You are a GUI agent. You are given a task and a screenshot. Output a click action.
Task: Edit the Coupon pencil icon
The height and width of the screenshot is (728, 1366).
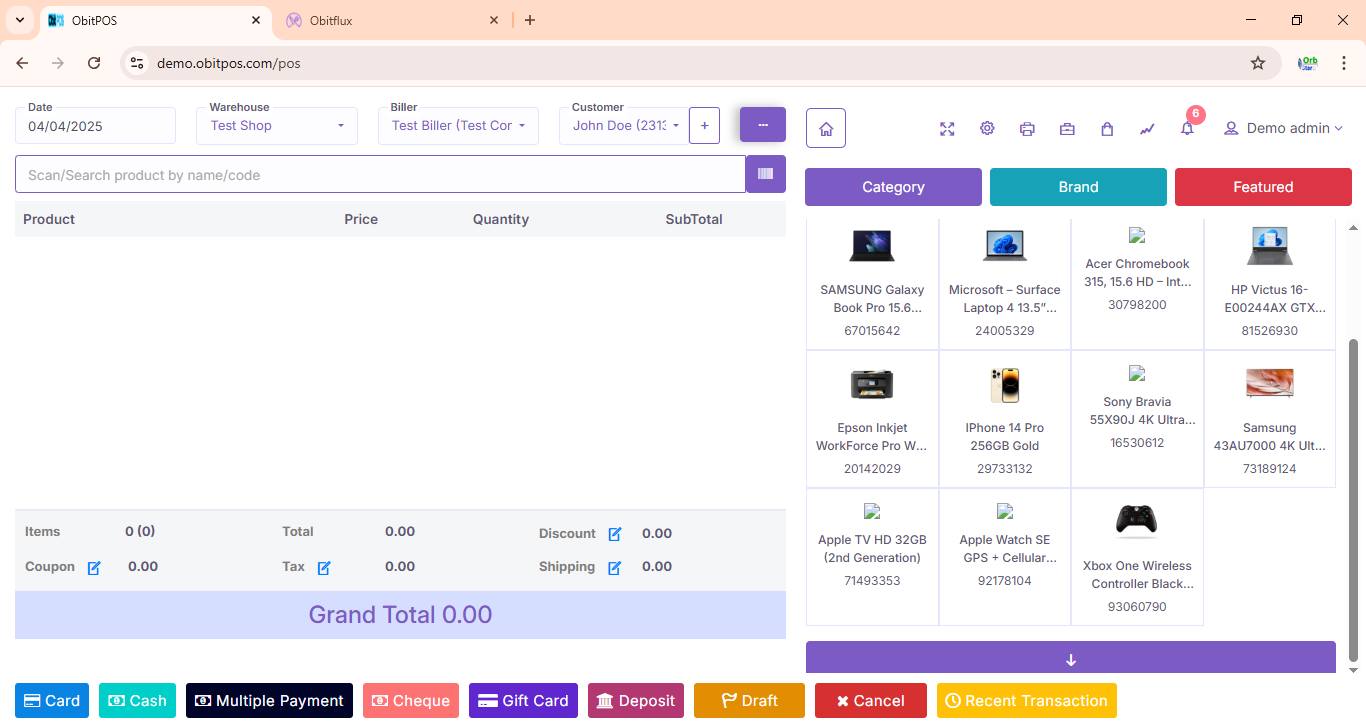(94, 568)
